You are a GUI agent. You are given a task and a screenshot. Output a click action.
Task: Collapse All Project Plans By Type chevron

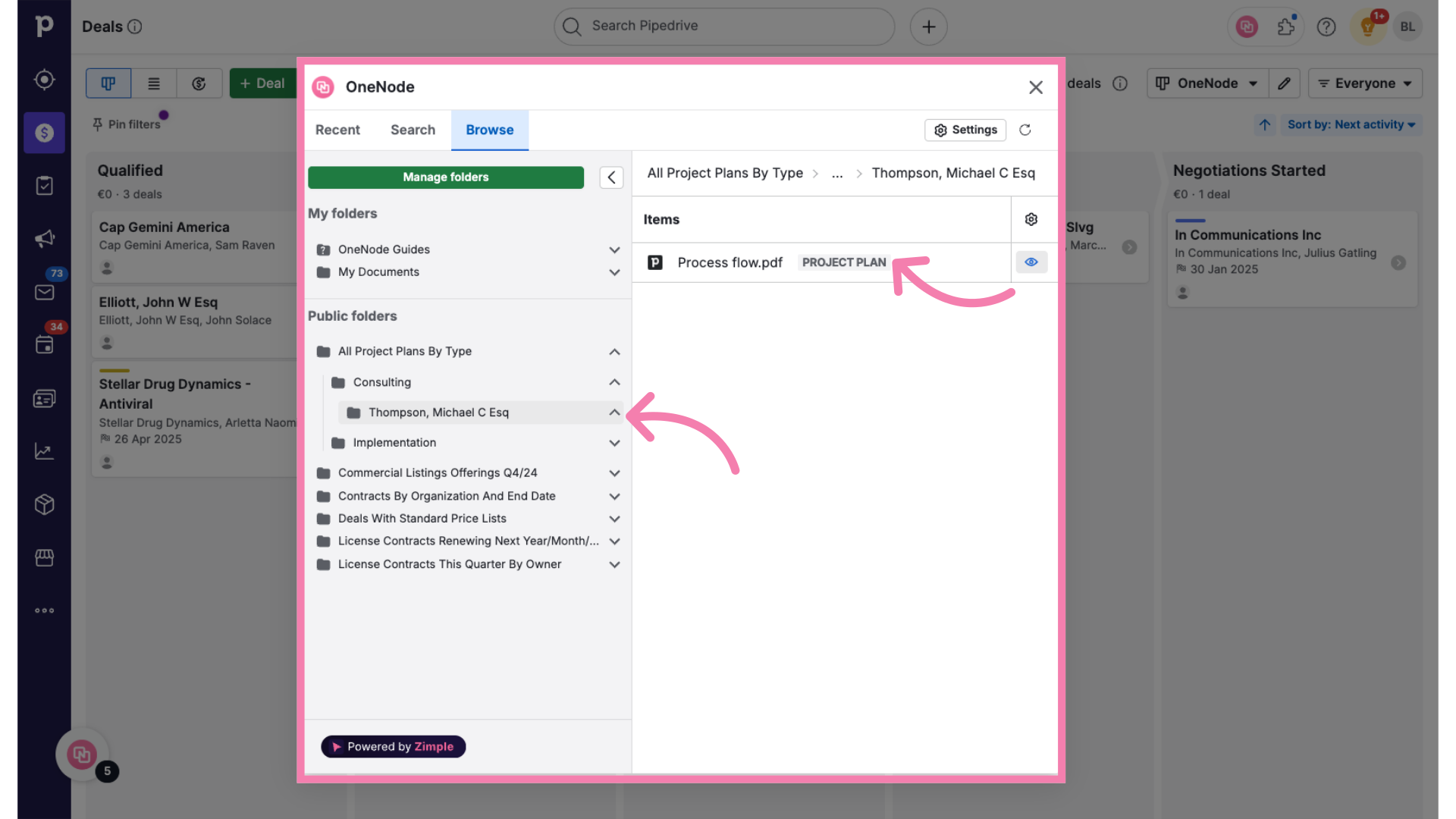(x=614, y=351)
